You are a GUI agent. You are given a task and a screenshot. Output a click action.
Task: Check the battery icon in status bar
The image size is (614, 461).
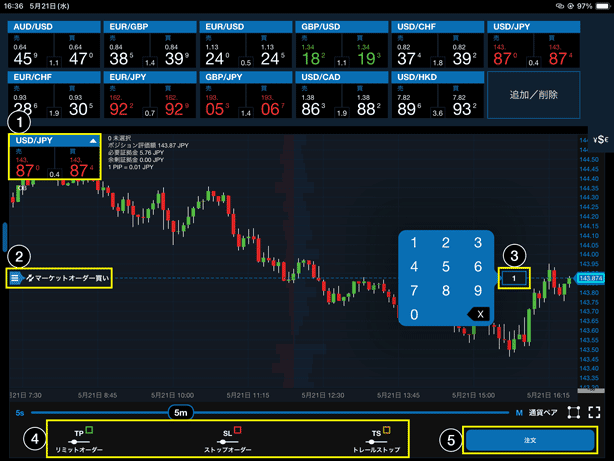[x=603, y=6]
